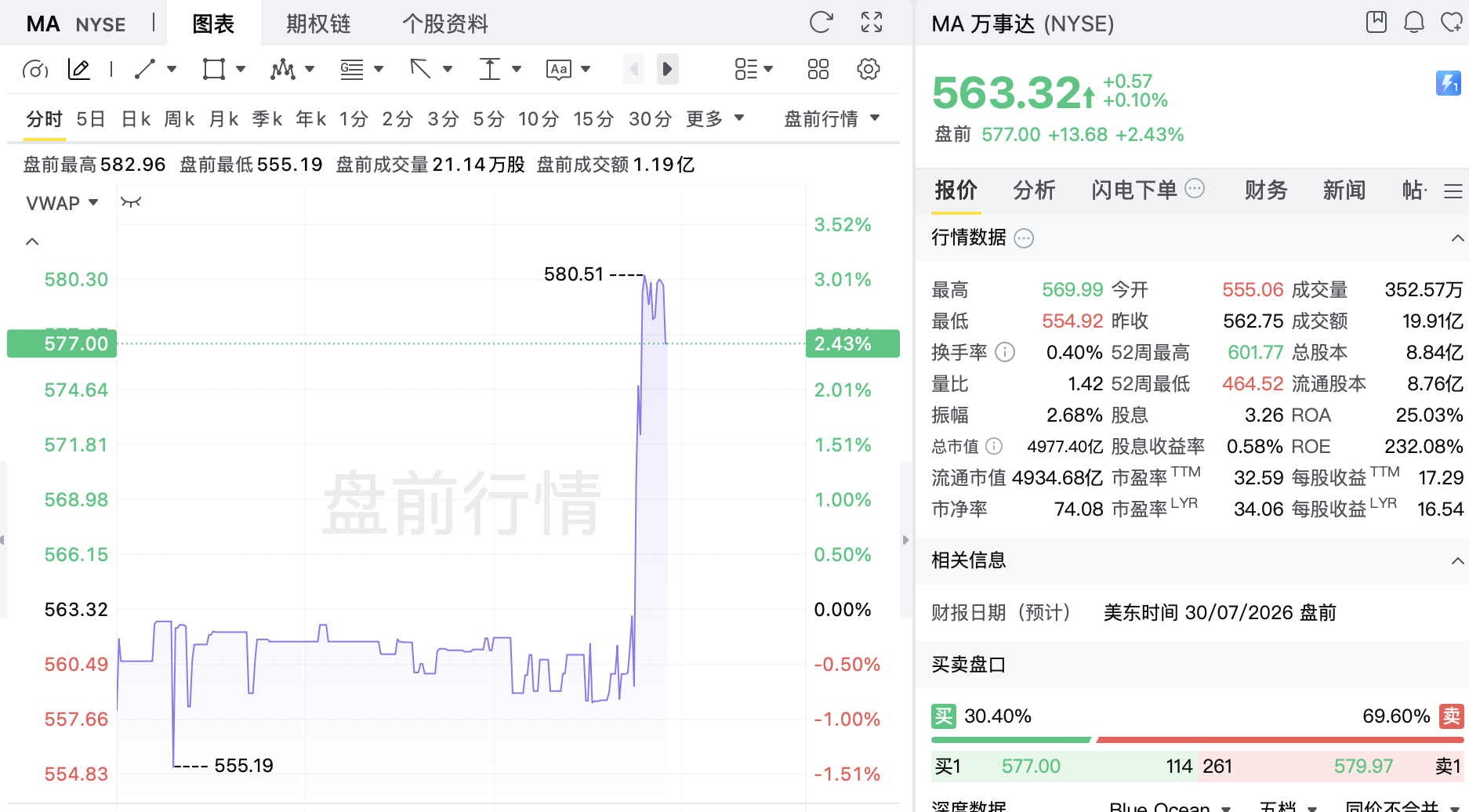Select the text annotation tool
The height and width of the screenshot is (812, 1469).
pos(559,70)
